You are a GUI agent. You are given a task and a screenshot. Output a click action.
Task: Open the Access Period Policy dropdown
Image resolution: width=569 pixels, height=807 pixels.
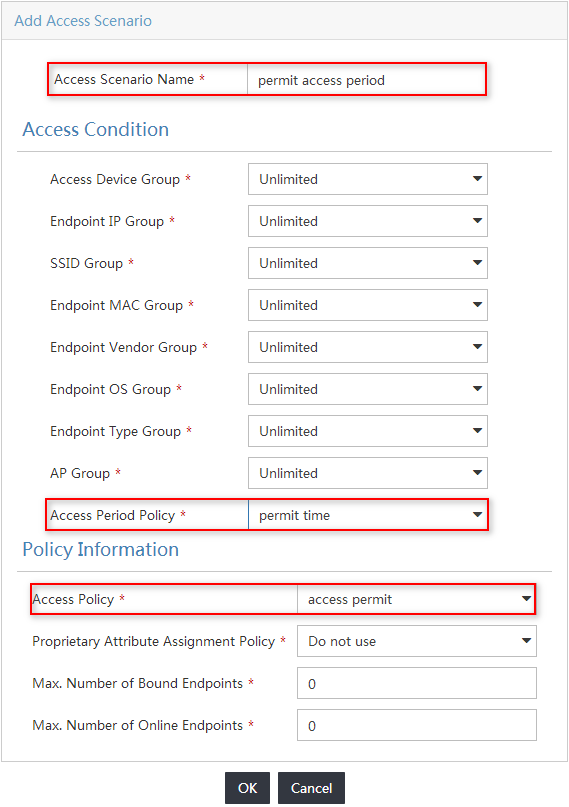click(367, 515)
